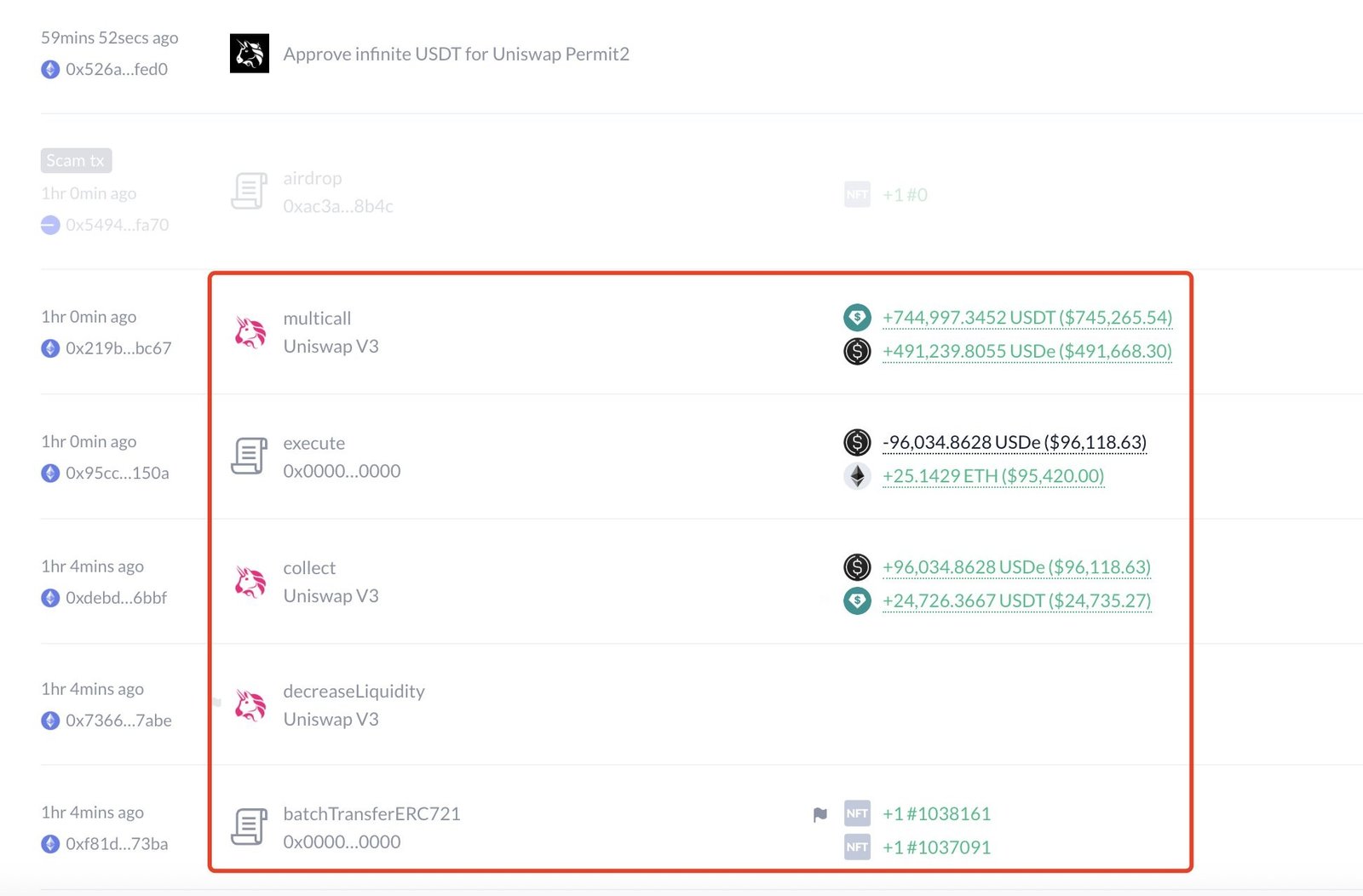Open the airdrop contract address 0xac3a...8b4c
Viewport: 1363px width, 896px height.
click(337, 206)
